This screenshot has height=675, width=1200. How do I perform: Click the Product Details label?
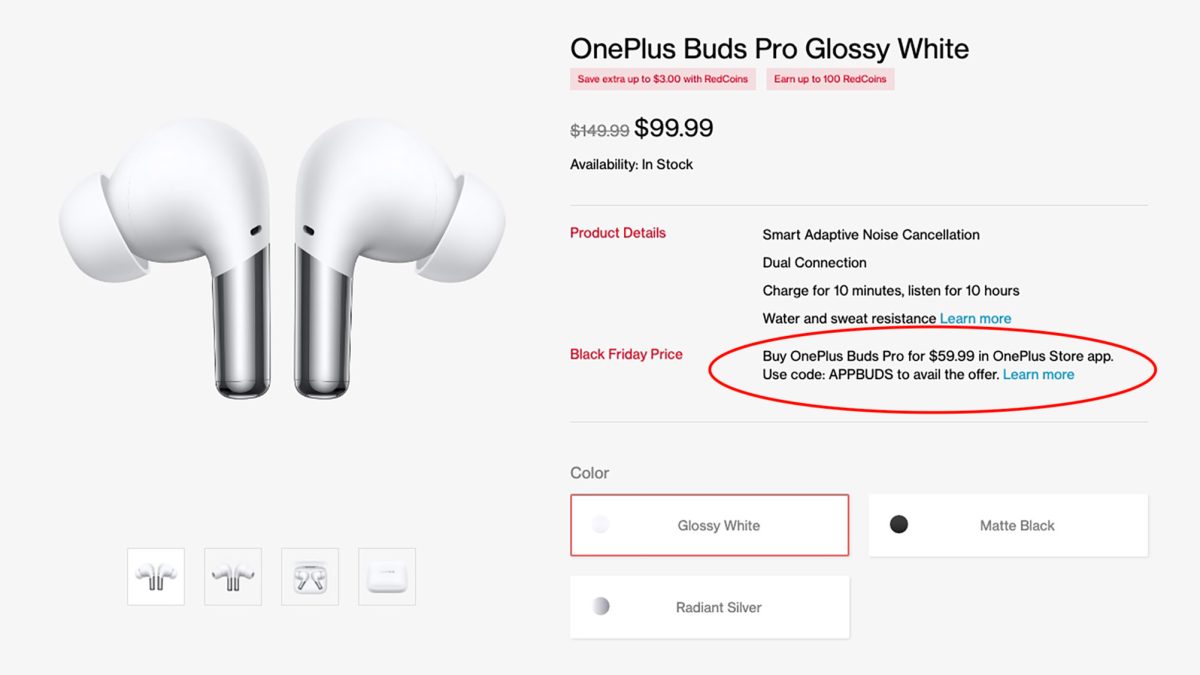click(617, 233)
